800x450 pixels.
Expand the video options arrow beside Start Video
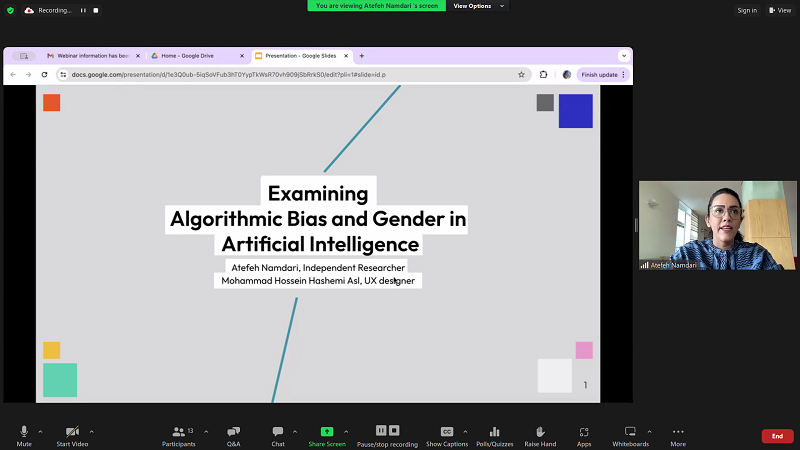coord(92,432)
